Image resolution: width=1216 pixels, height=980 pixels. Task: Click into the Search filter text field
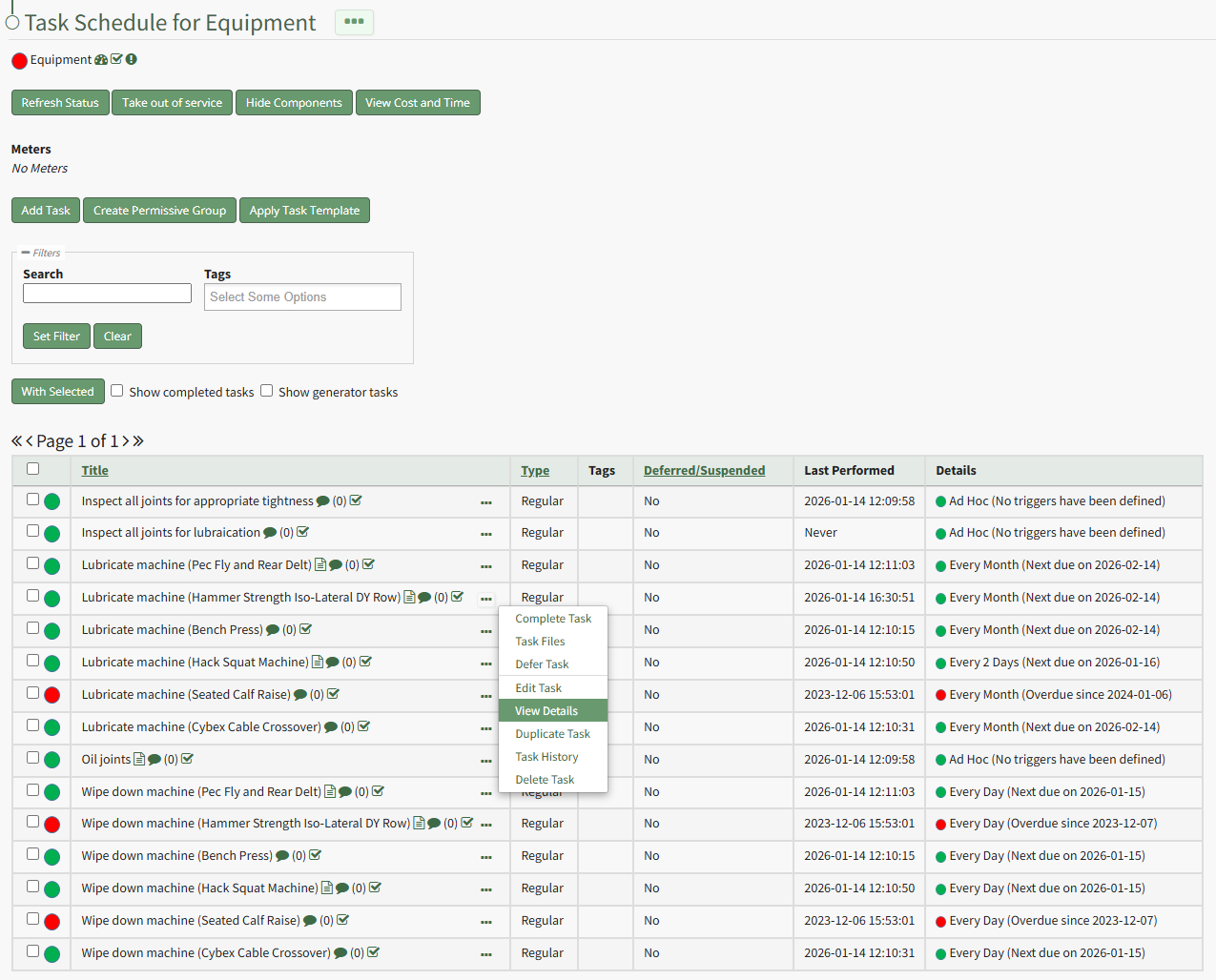107,294
